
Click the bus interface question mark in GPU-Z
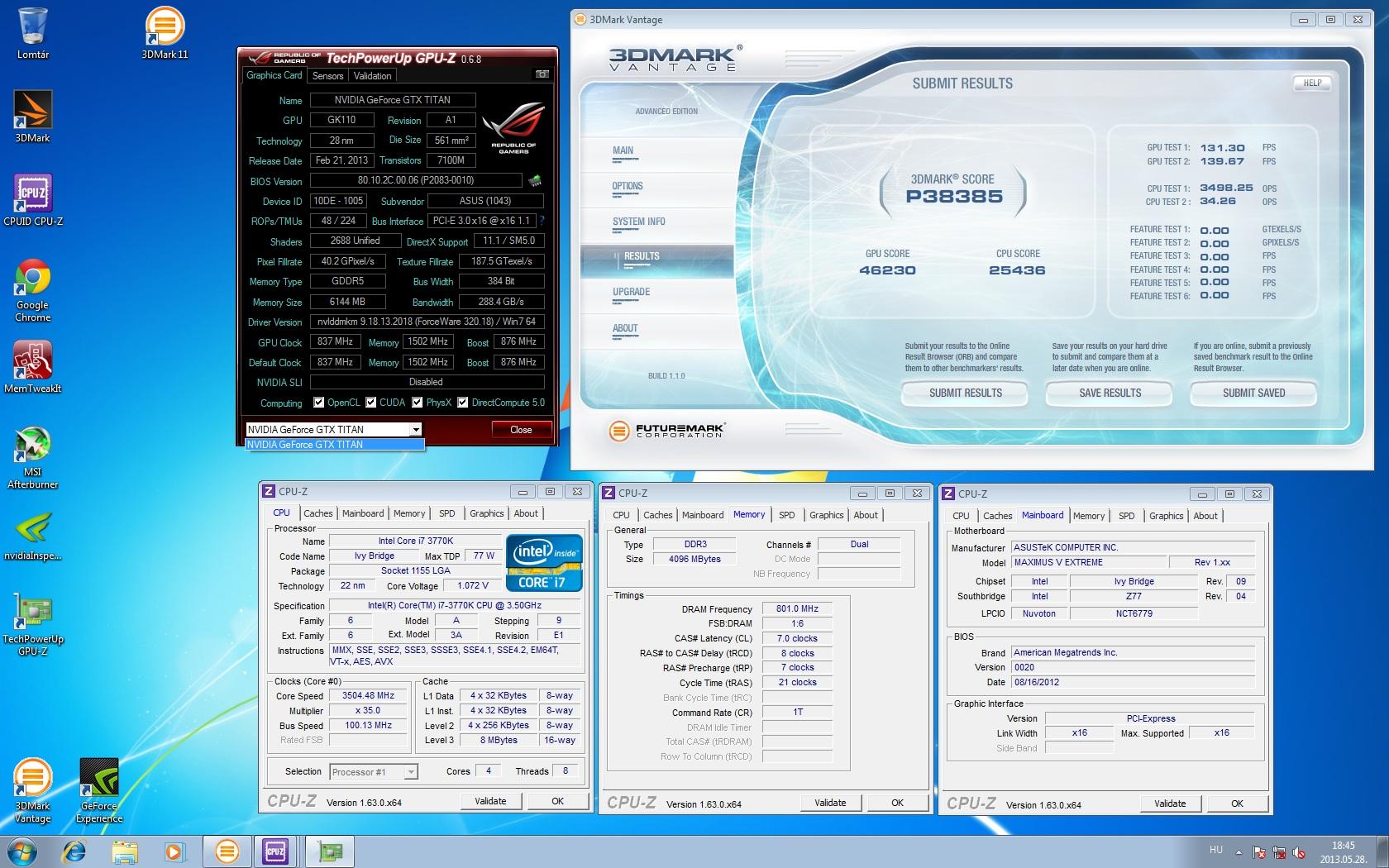[x=542, y=221]
